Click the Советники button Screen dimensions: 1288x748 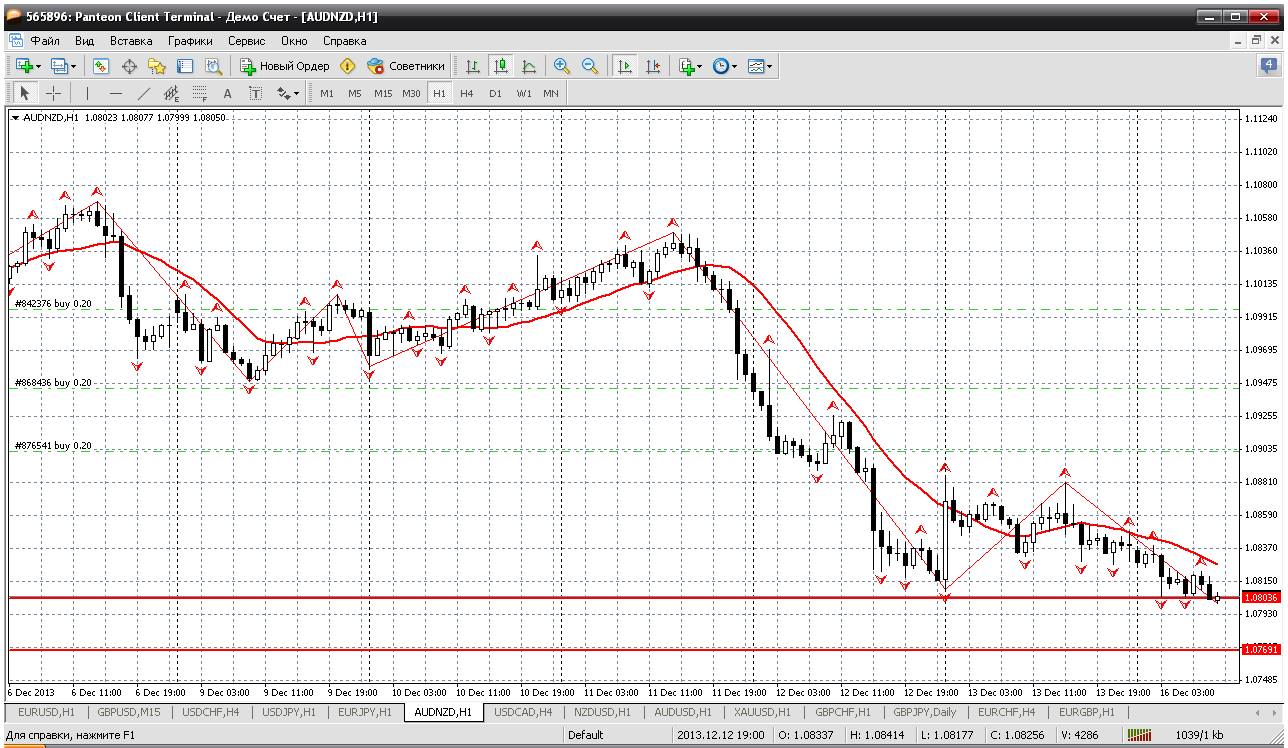tap(406, 66)
